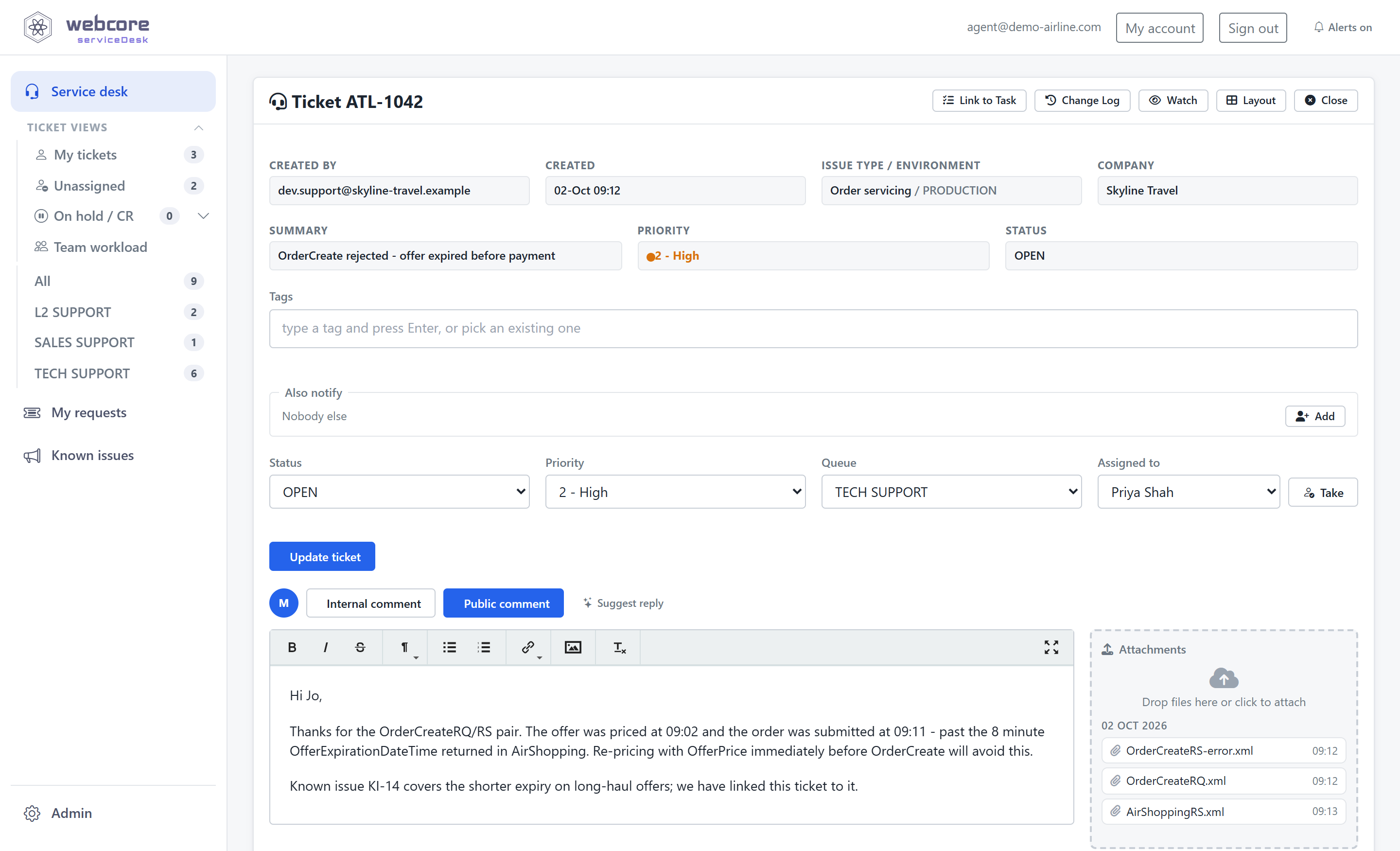Viewport: 1400px width, 851px height.
Task: Switch to Internal comment tab
Action: [370, 603]
